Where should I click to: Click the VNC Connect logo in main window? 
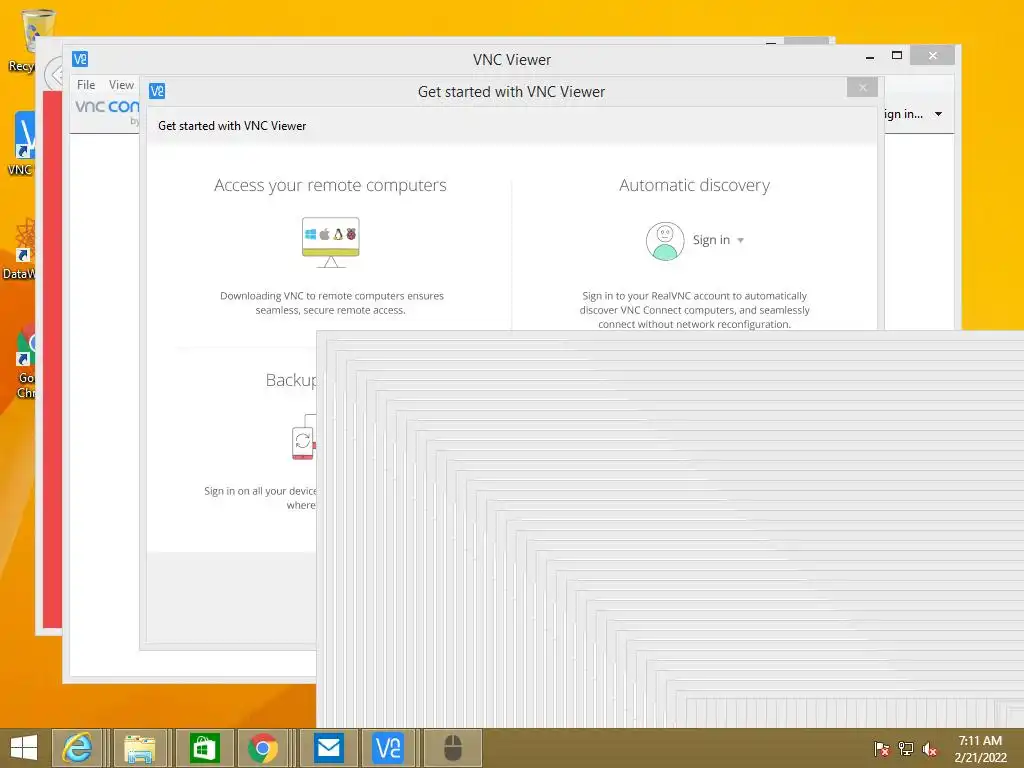click(107, 109)
